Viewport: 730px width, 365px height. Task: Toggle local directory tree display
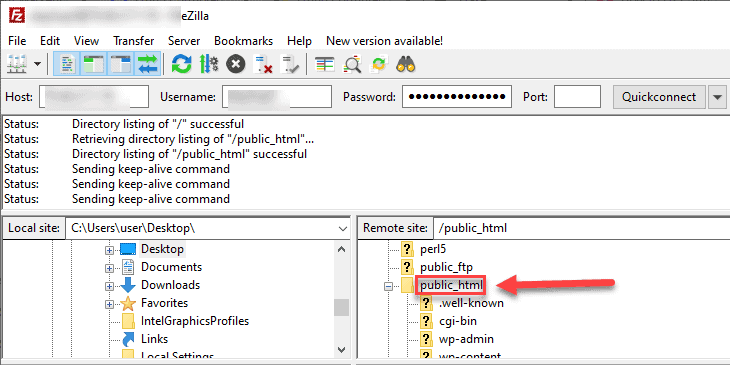coord(95,64)
